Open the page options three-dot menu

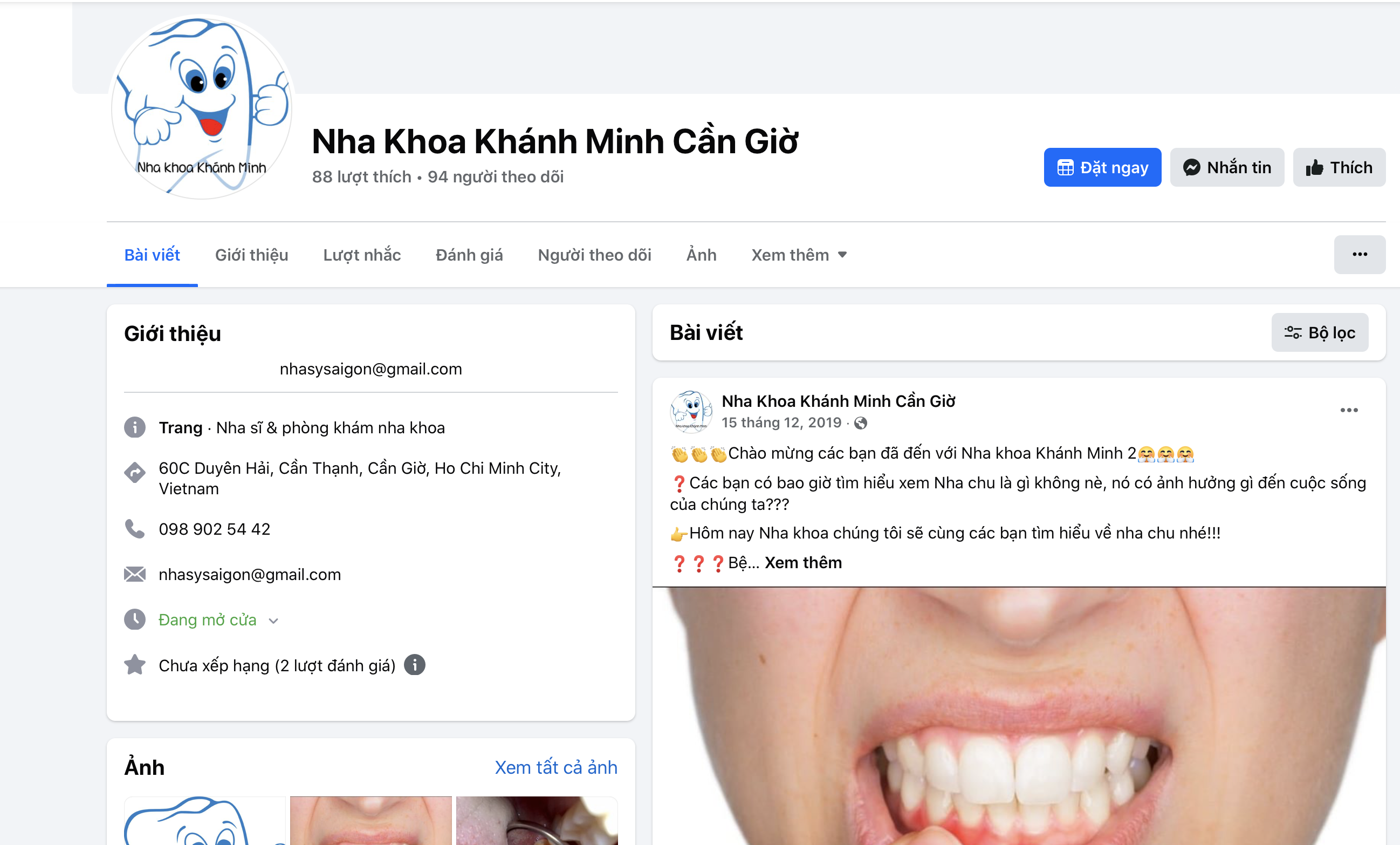pos(1359,254)
